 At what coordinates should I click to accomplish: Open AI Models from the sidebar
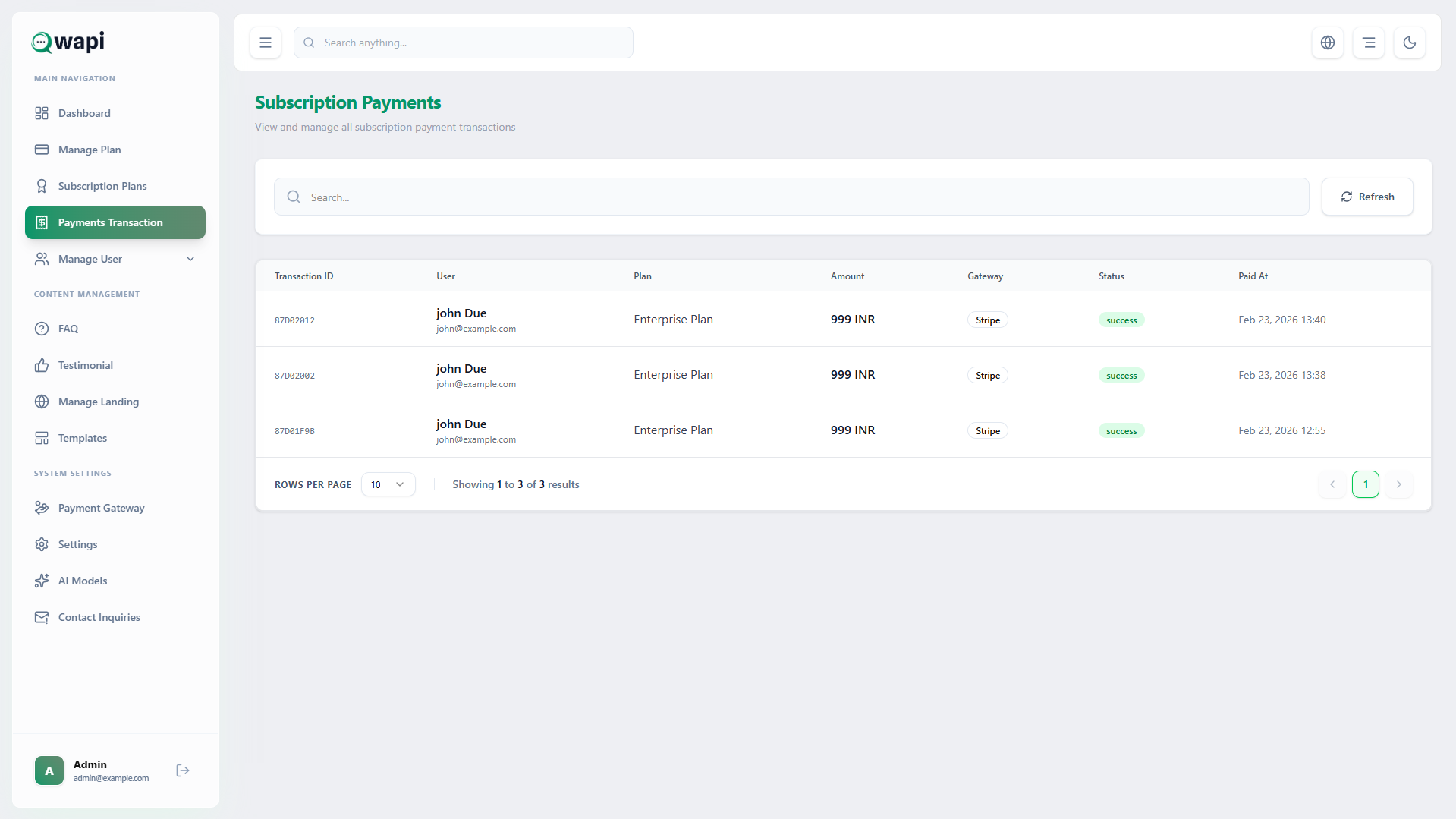(x=83, y=581)
